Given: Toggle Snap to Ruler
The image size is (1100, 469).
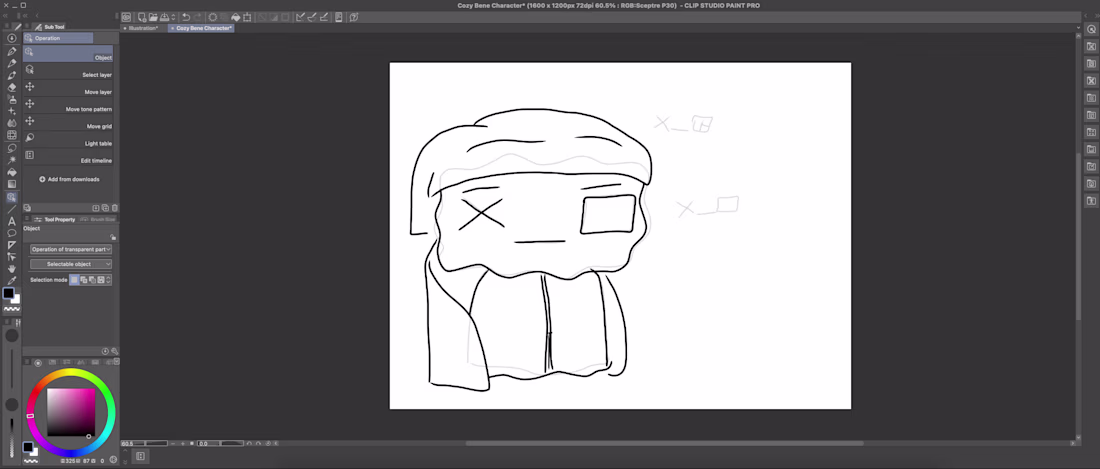Looking at the screenshot, I should (300, 17).
